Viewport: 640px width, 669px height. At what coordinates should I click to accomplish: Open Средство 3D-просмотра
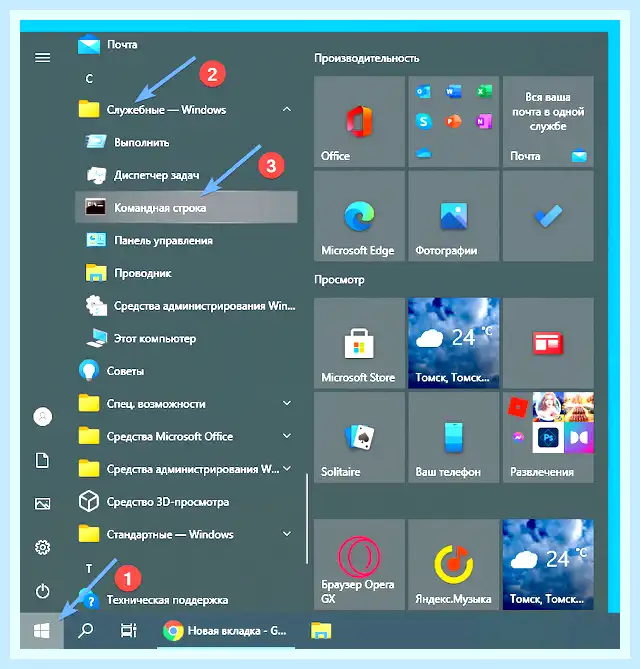(x=186, y=502)
